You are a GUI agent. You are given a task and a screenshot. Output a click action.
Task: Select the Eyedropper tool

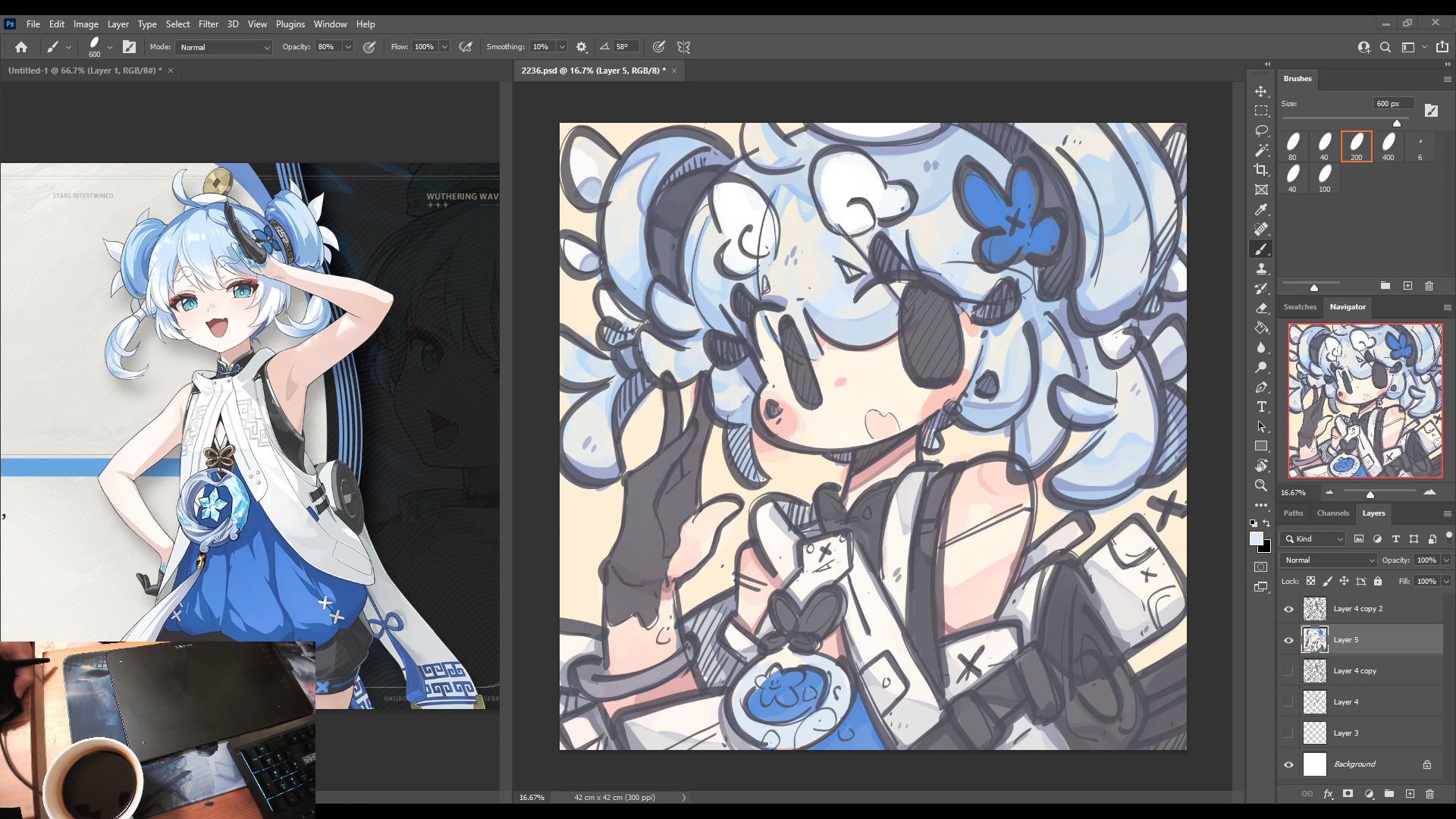point(1261,209)
